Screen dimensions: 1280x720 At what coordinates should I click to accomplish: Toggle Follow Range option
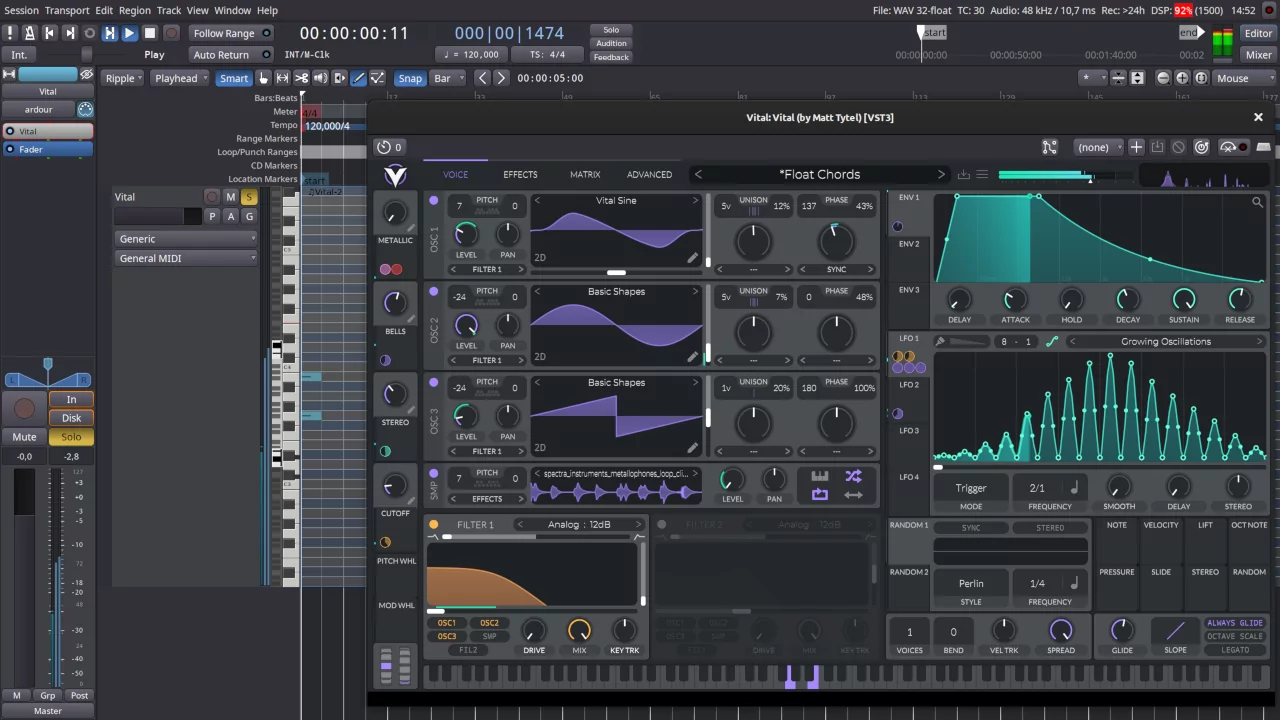pyautogui.click(x=231, y=33)
